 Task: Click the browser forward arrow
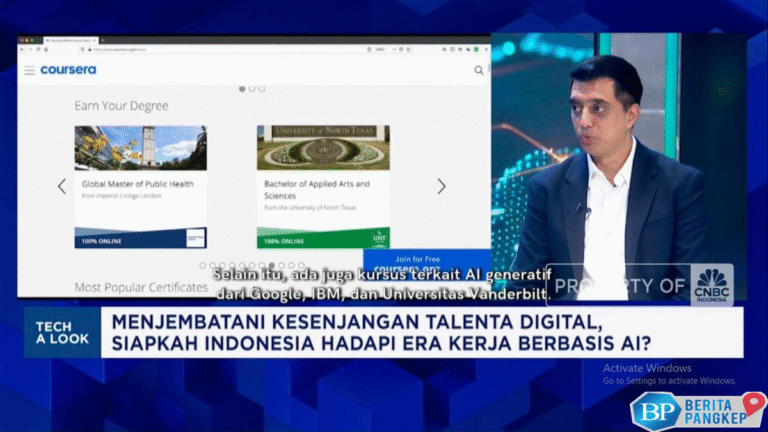click(30, 49)
